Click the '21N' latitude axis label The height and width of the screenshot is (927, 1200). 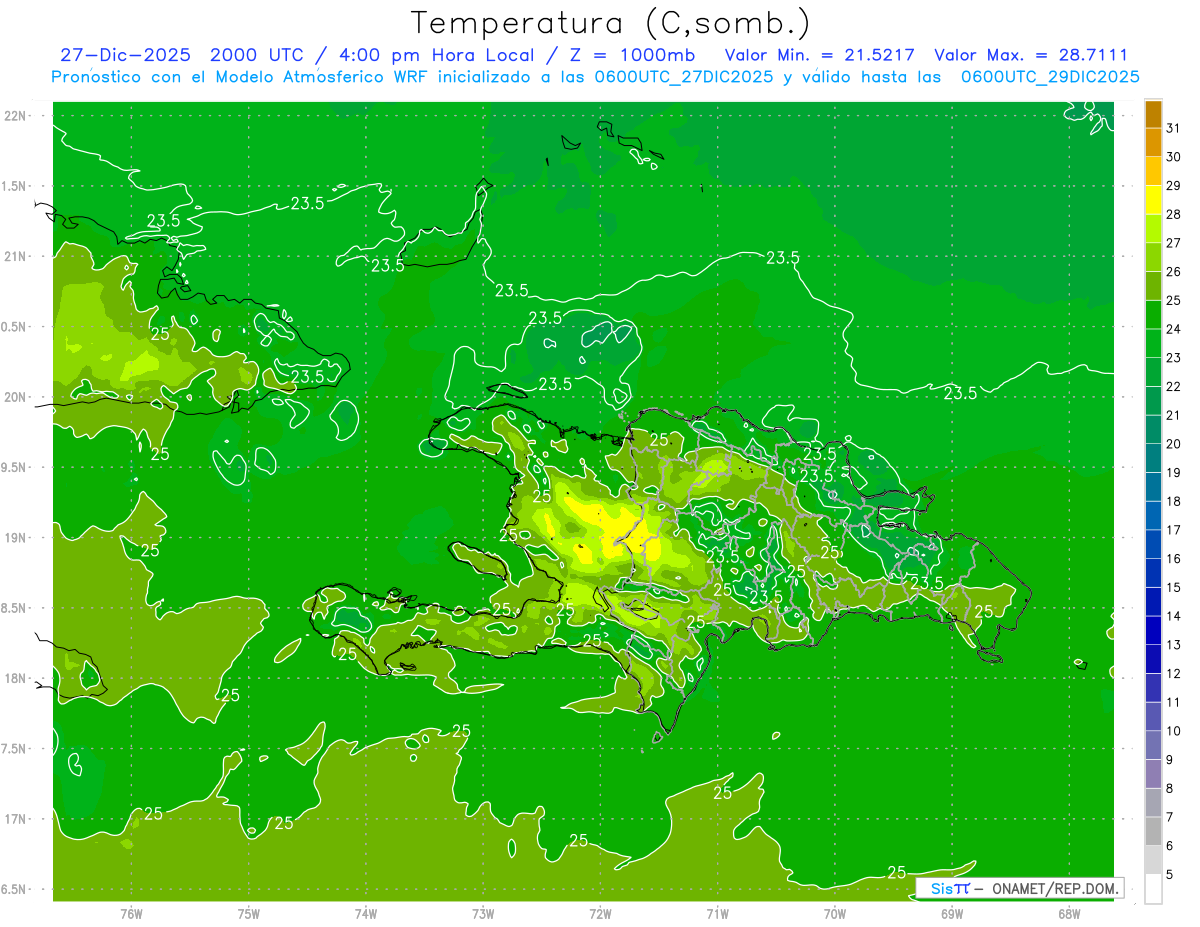(15, 256)
